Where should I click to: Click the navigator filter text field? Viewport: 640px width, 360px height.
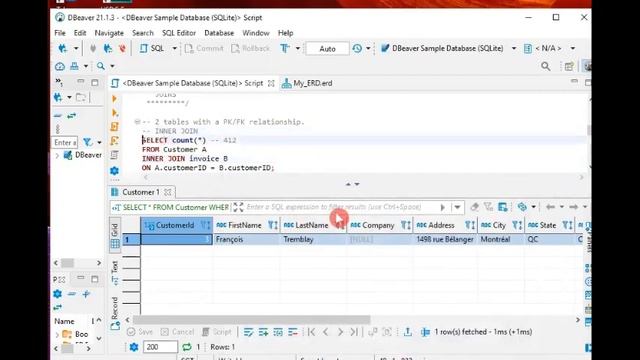click(x=65, y=142)
